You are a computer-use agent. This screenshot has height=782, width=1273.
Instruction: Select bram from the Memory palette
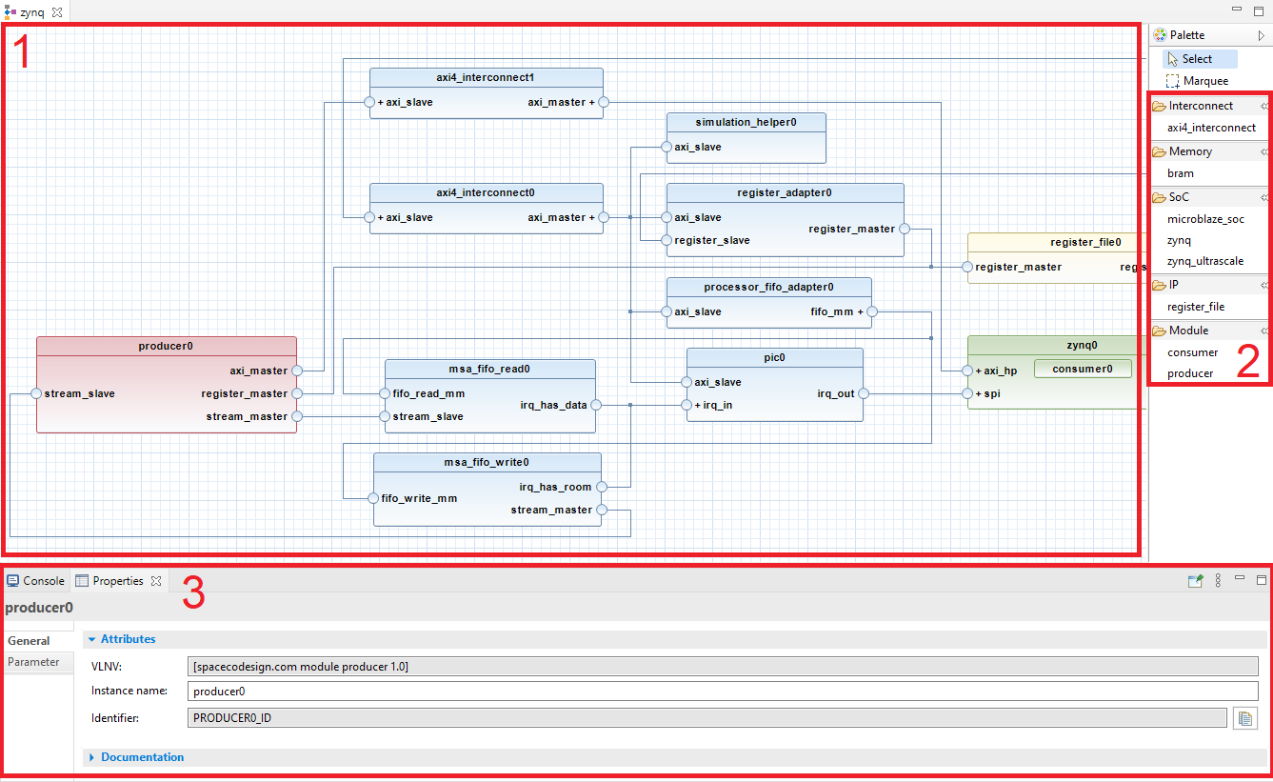[x=1180, y=173]
